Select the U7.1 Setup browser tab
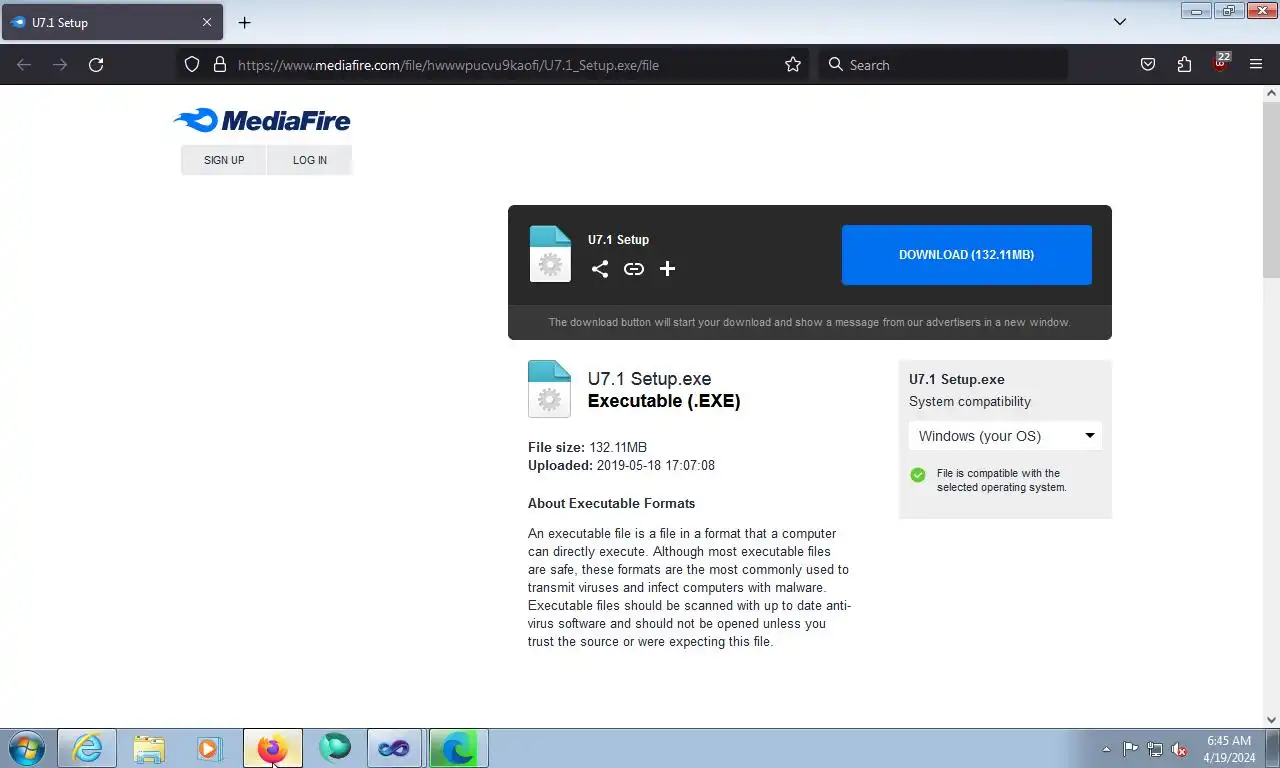 click(x=112, y=22)
